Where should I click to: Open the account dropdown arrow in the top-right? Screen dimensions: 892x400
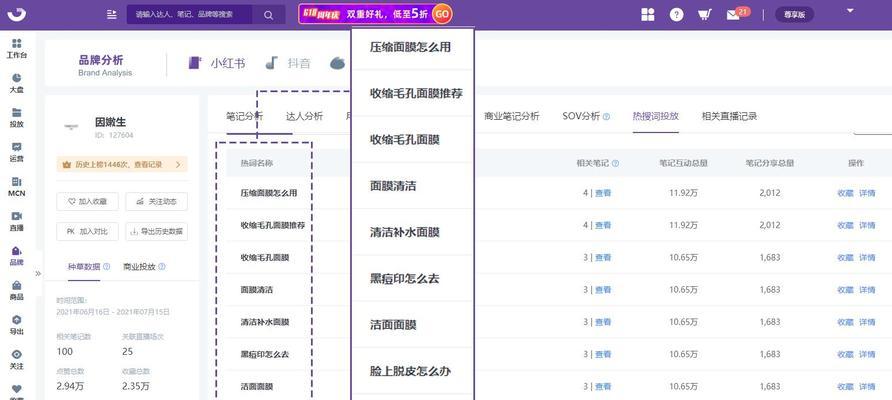point(850,10)
